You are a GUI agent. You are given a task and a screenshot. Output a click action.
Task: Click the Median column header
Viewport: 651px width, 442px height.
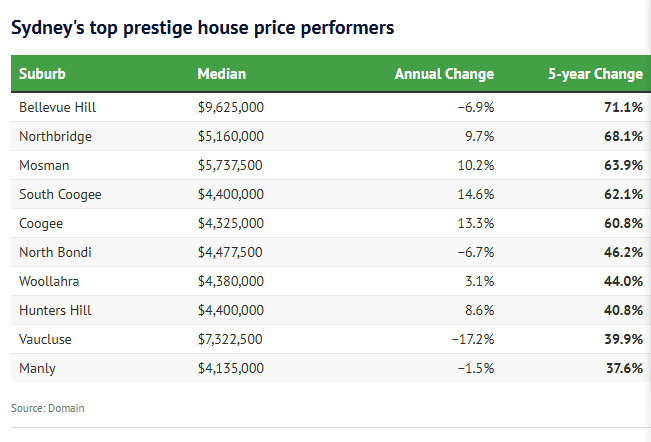[221, 74]
